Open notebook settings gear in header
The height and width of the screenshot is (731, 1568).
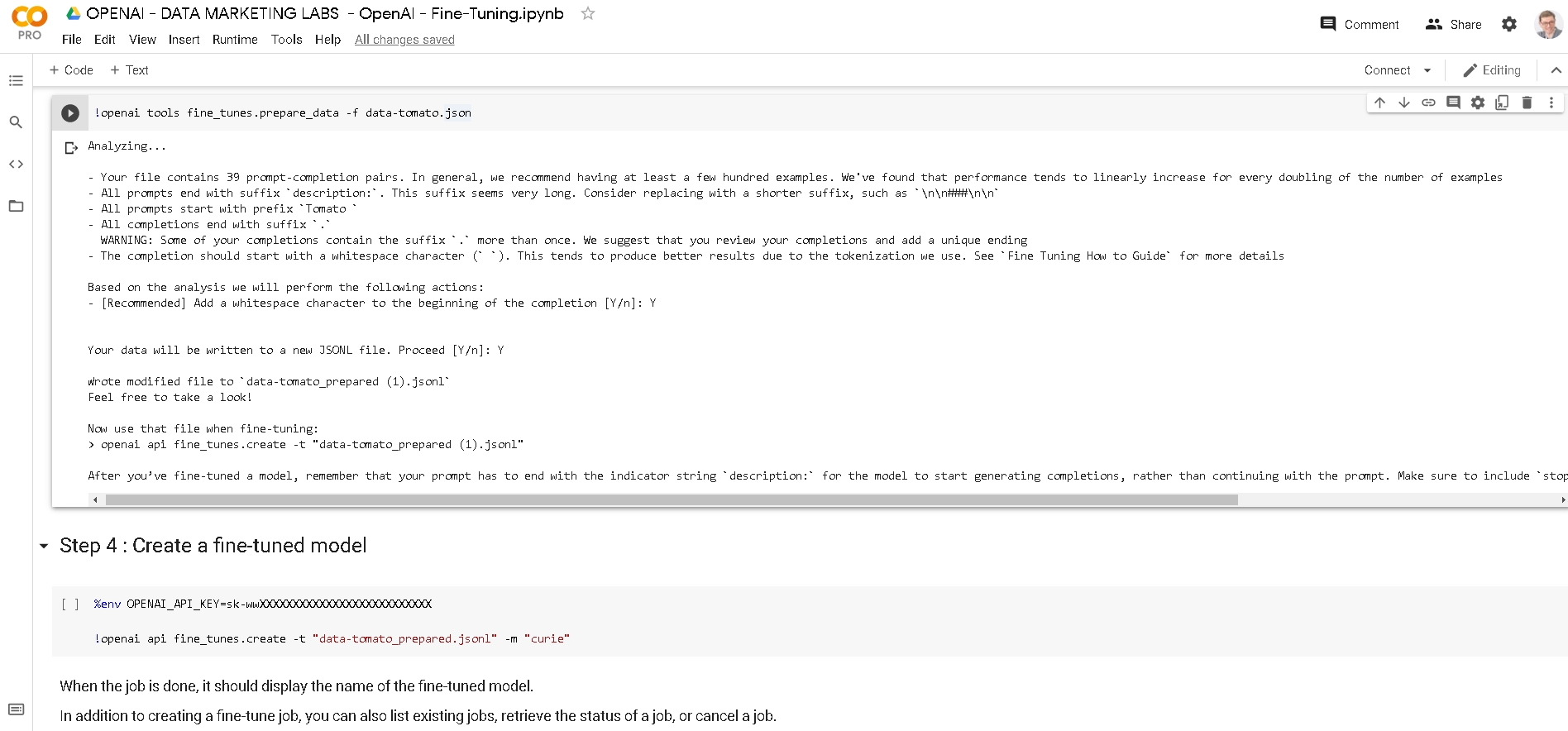coord(1509,24)
